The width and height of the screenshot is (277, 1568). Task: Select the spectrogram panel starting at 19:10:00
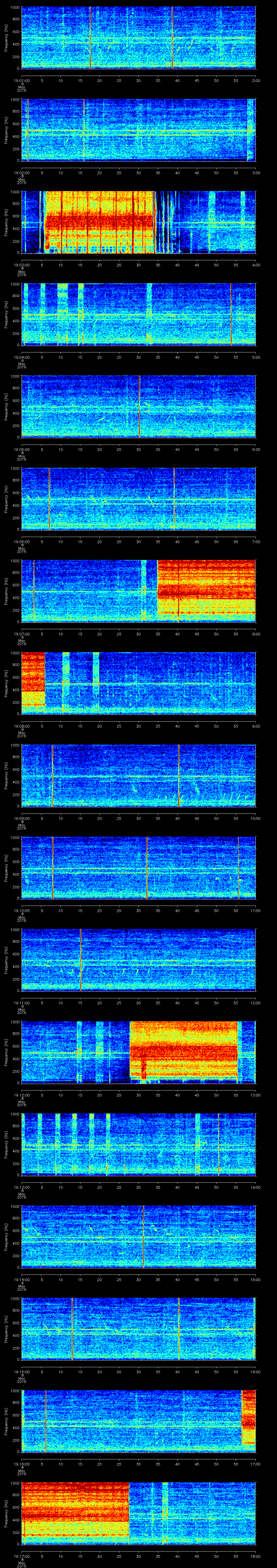pos(139,868)
